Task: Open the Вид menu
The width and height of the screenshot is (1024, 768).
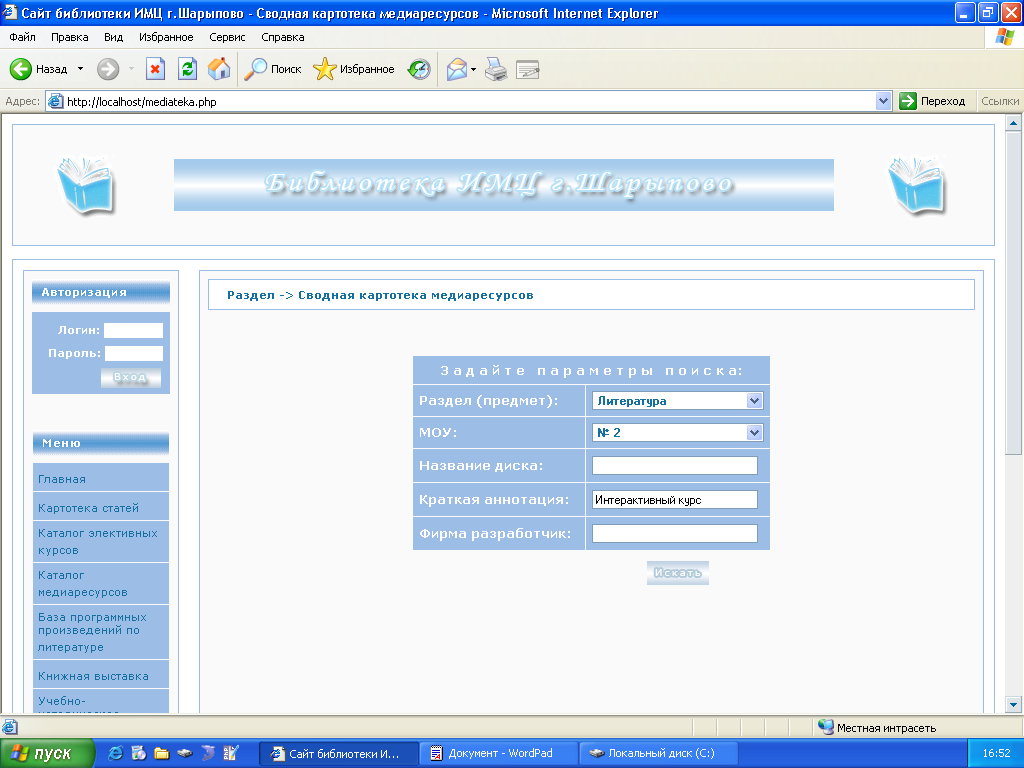Action: click(x=113, y=37)
